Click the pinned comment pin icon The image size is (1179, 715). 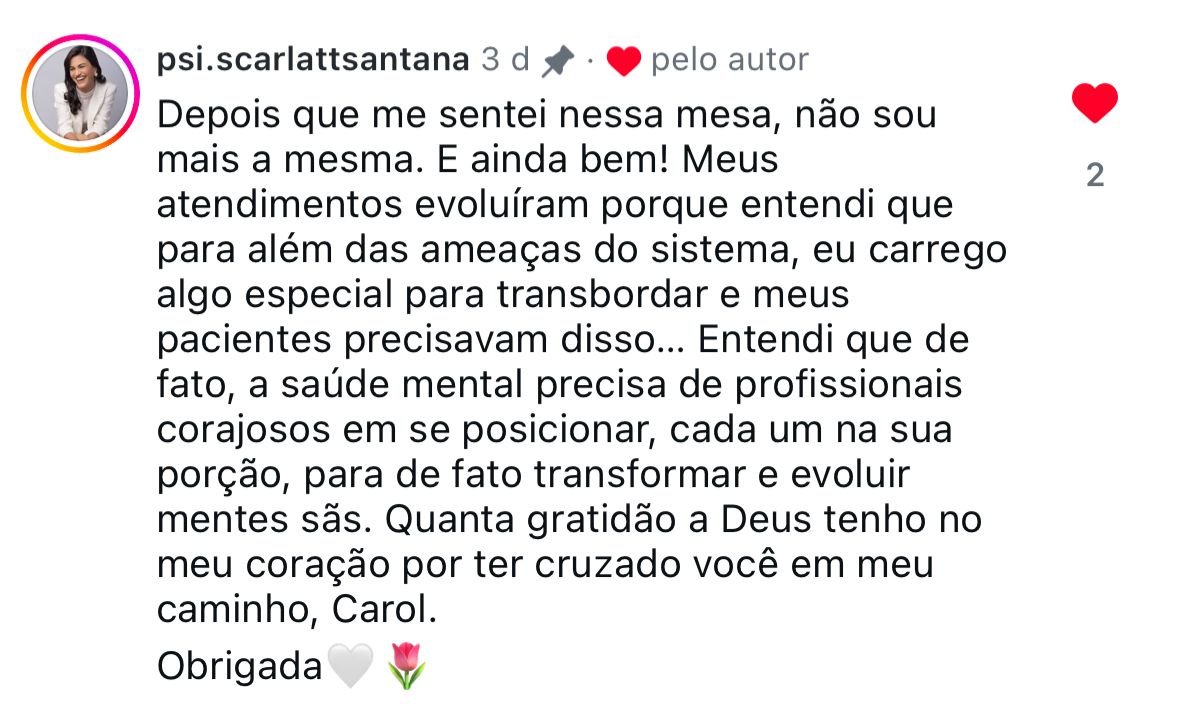tap(557, 61)
